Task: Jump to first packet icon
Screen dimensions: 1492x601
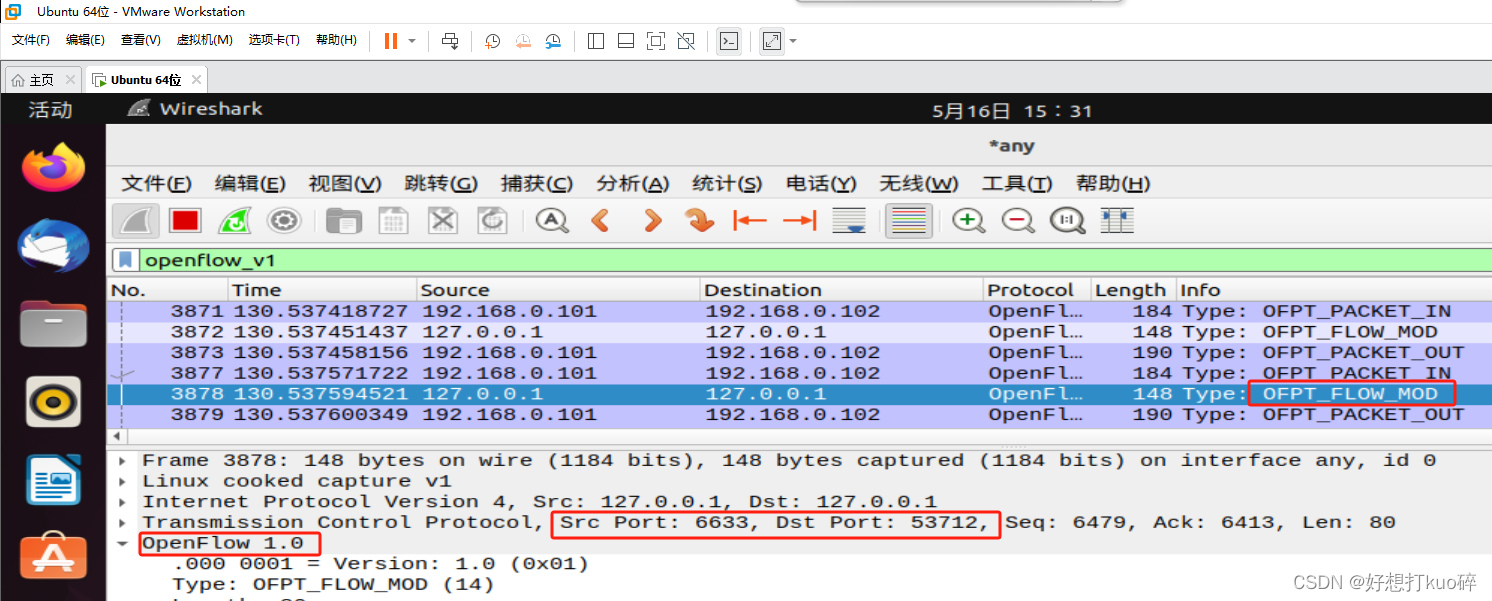Action: (749, 220)
